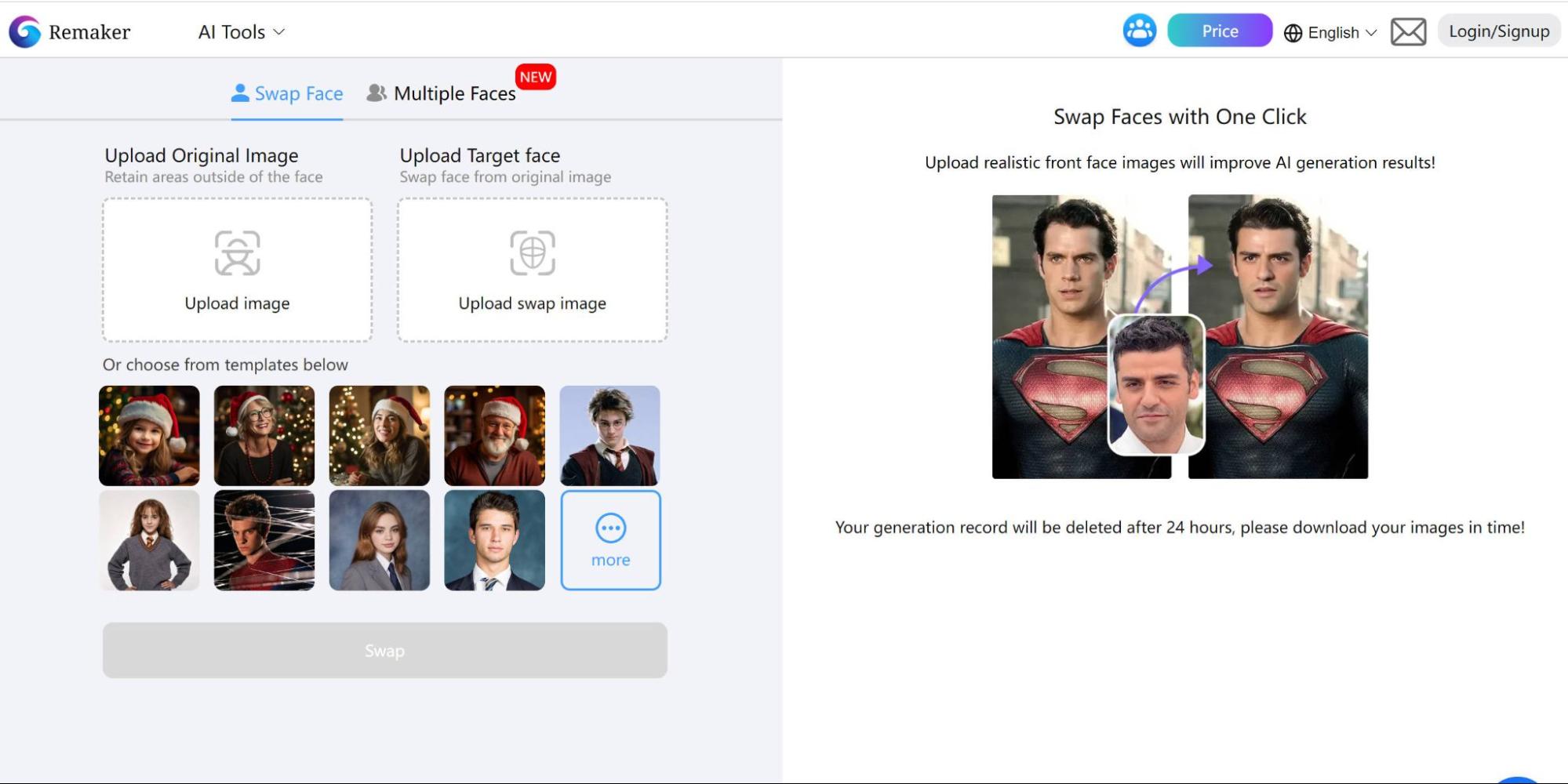Select the young woman in Santa hat template
Screen dimensions: 1568x784
[x=380, y=435]
